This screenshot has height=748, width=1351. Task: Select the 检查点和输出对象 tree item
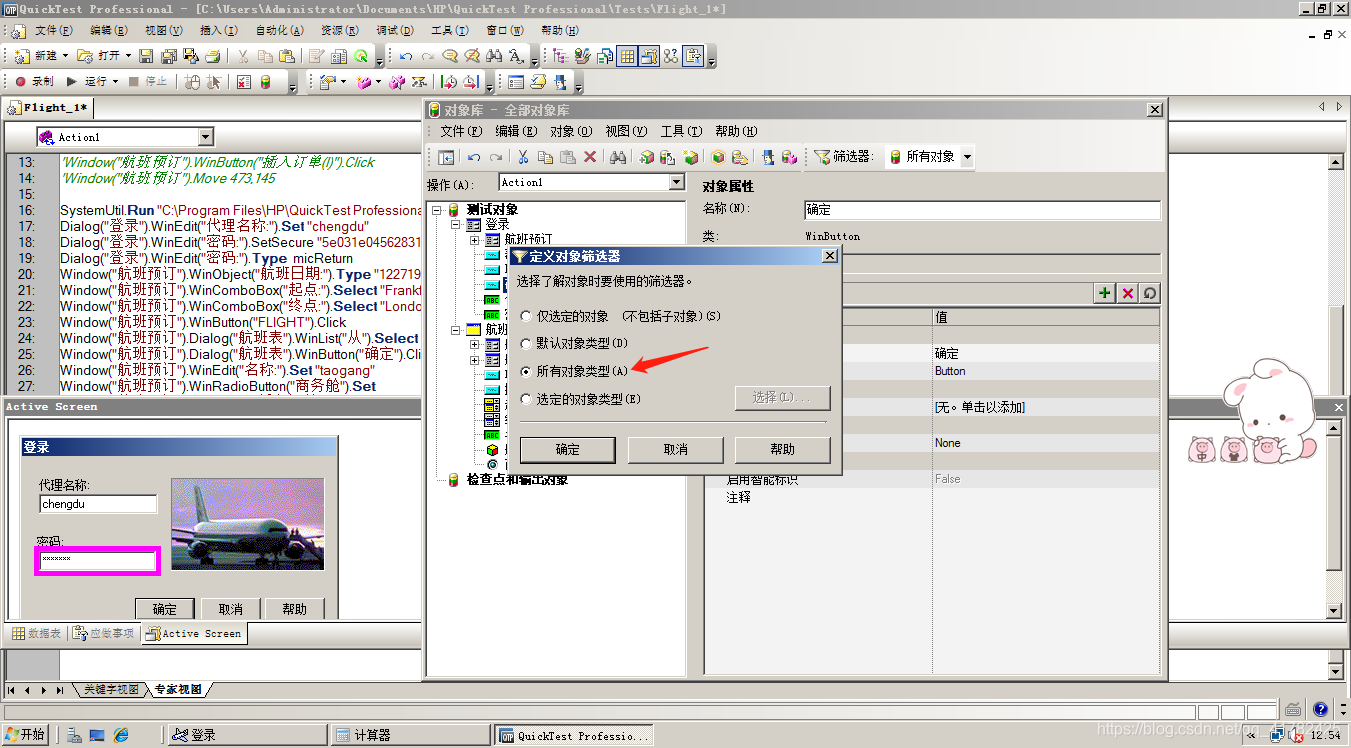516,480
